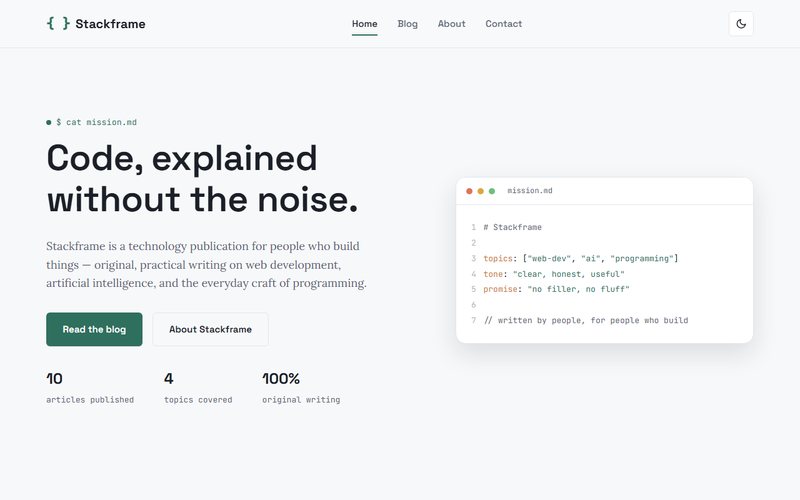Click the "// written by people" comment line
The image size is (800, 500).
click(x=586, y=320)
